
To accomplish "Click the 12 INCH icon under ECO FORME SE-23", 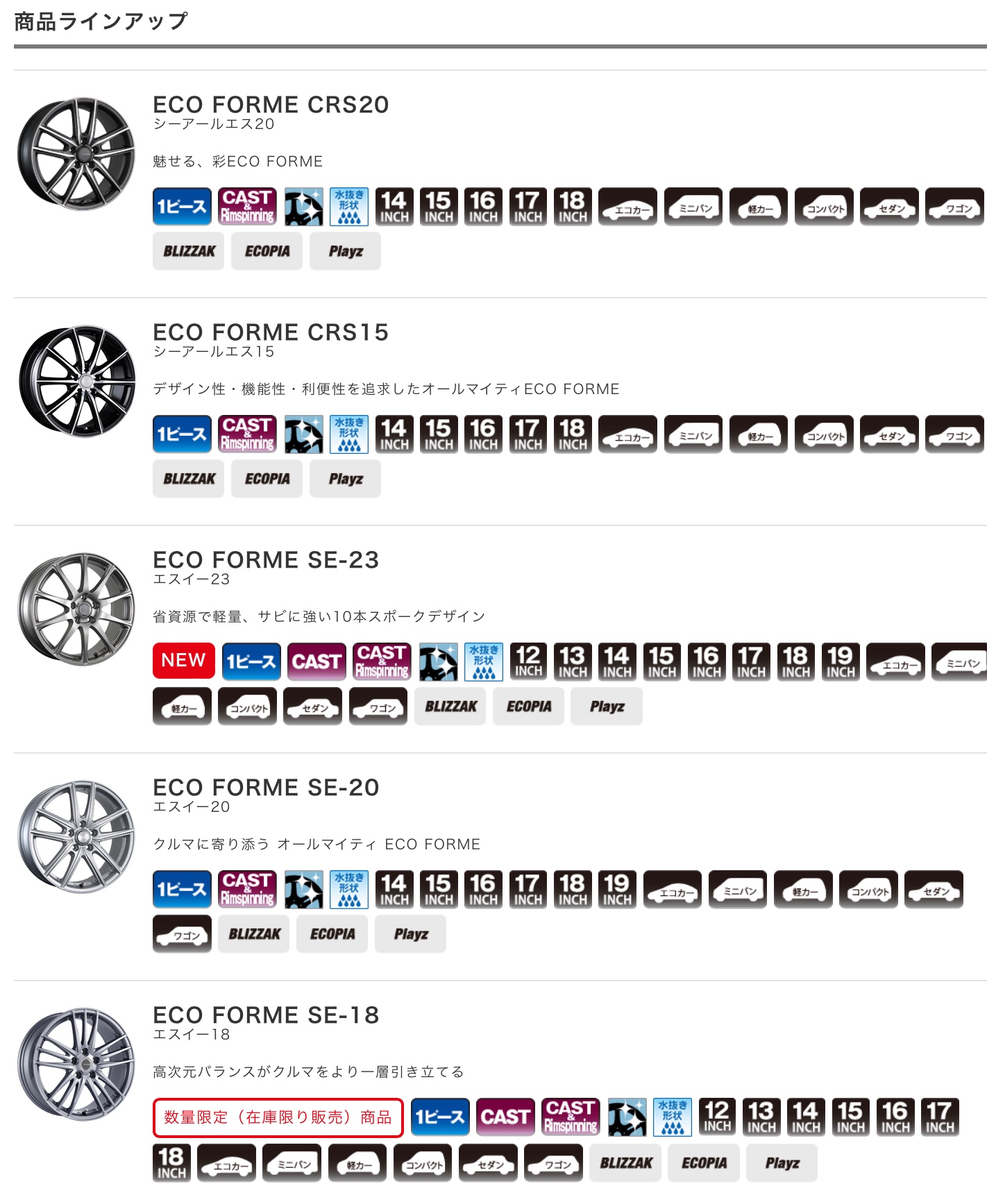I will (x=529, y=662).
